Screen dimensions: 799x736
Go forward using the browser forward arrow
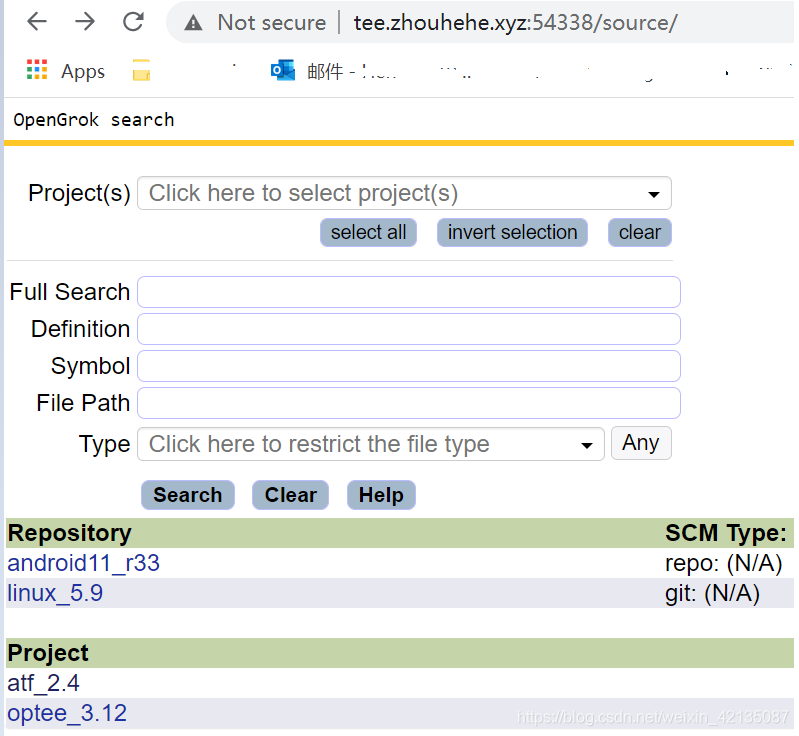point(85,21)
